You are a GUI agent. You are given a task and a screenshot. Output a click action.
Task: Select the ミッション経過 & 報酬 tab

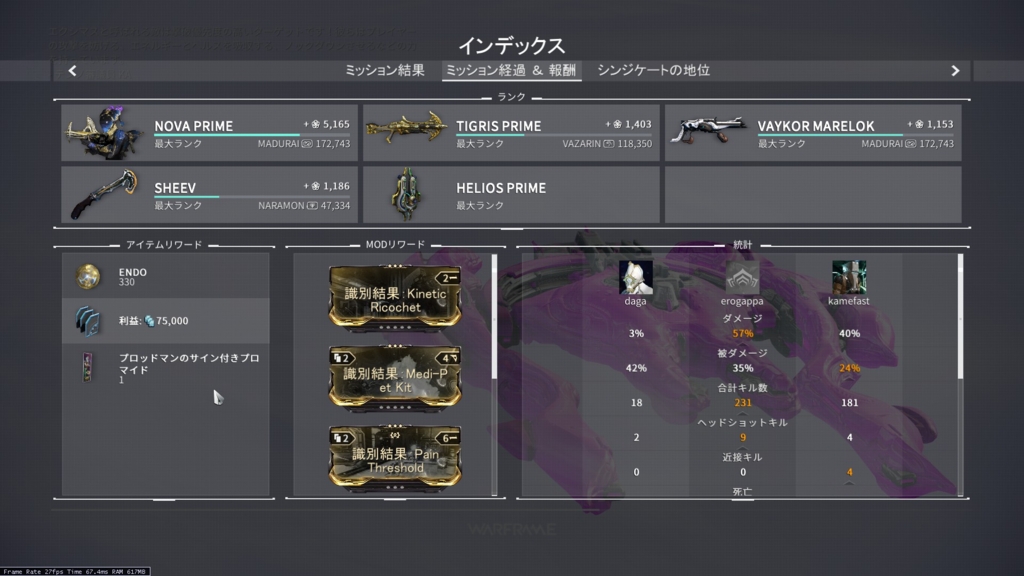pyautogui.click(x=511, y=71)
